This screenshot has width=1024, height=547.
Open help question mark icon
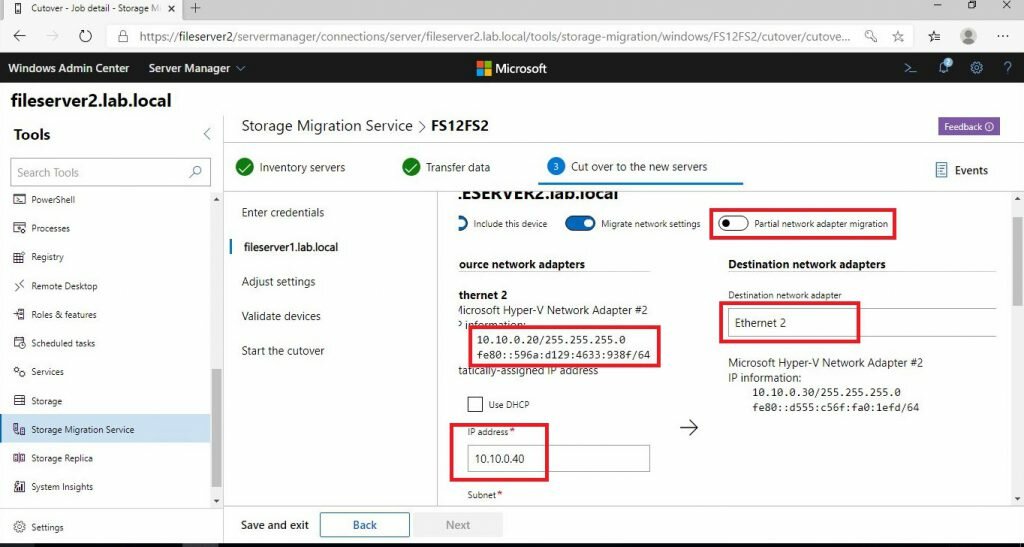(x=1008, y=68)
